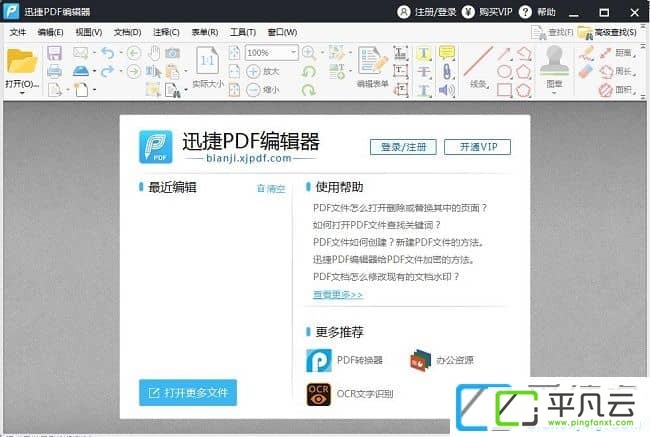Screen dimensions: 650x437
Task: Select the highlight text tool
Action: click(424, 53)
